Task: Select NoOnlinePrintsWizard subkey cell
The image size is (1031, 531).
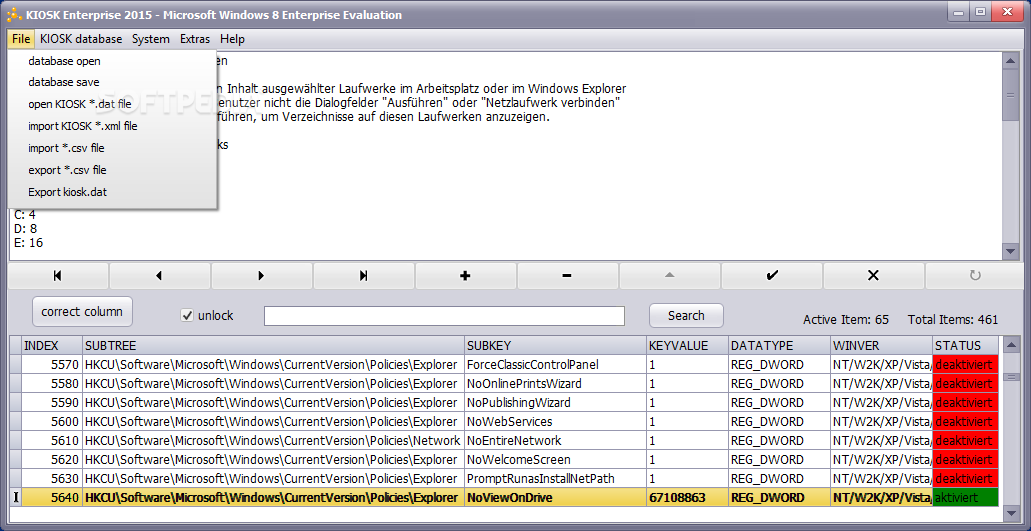Action: [556, 383]
